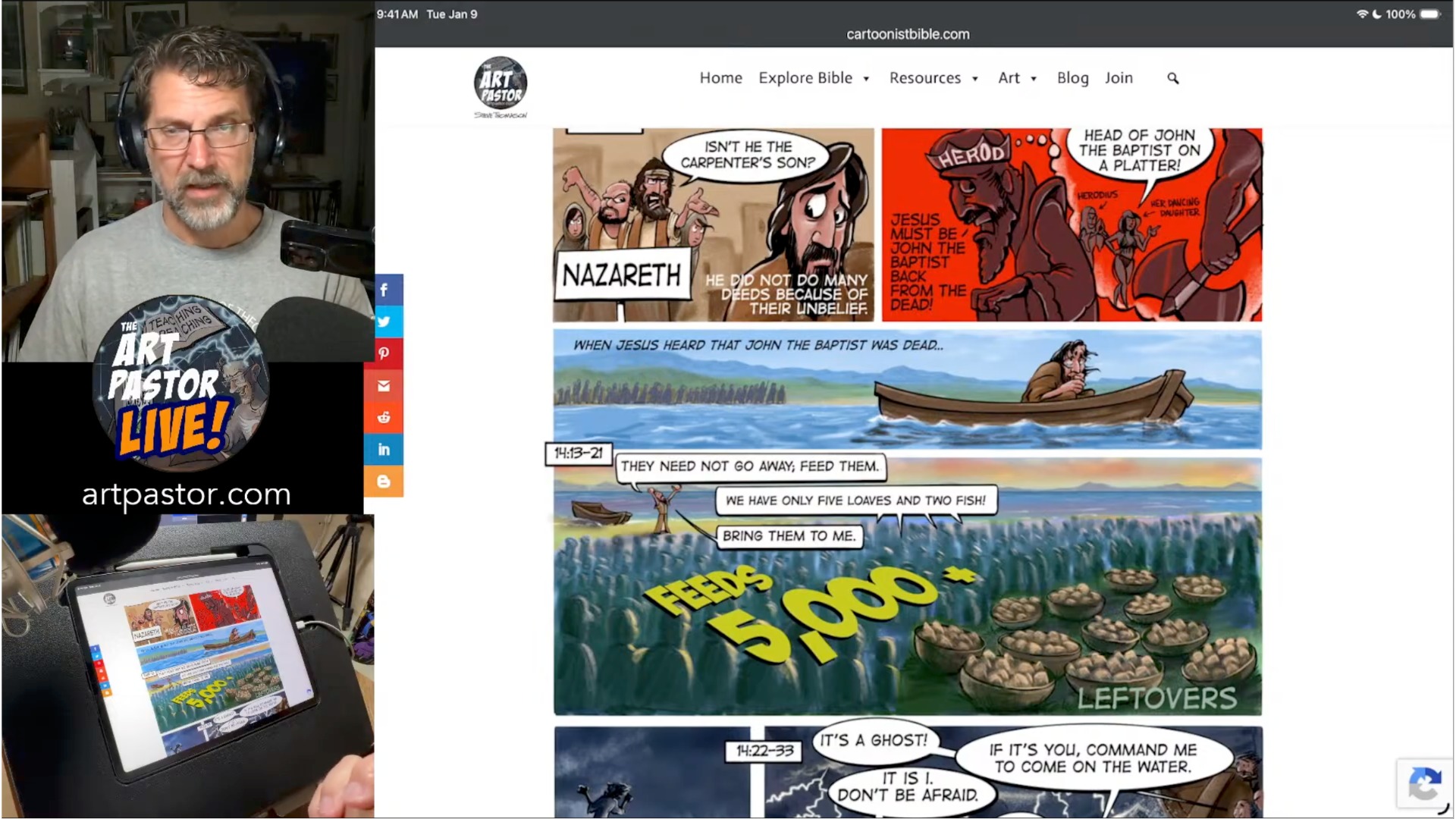Click the "Tue Jan 9" date
The height and width of the screenshot is (819, 1456).
(452, 14)
